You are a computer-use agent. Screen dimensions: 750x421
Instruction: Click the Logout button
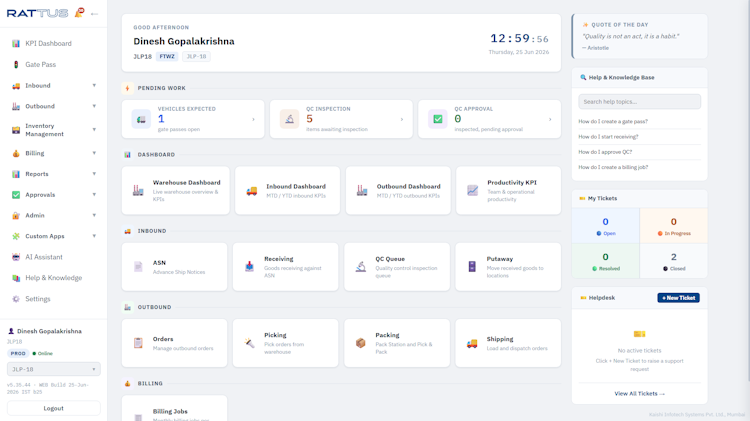(x=54, y=408)
